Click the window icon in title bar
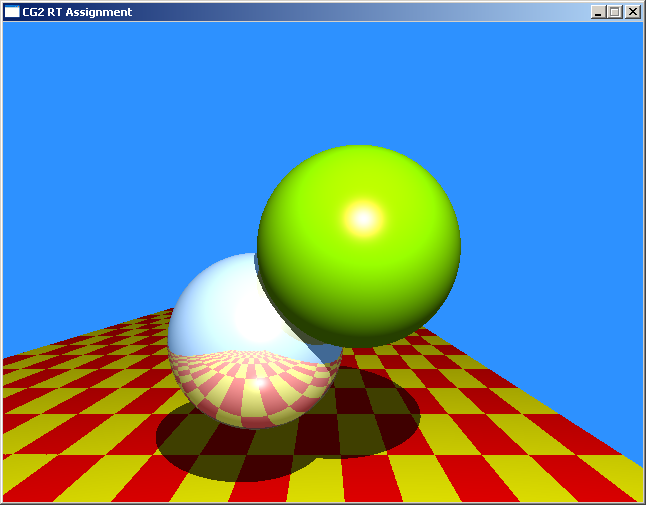 [12, 12]
